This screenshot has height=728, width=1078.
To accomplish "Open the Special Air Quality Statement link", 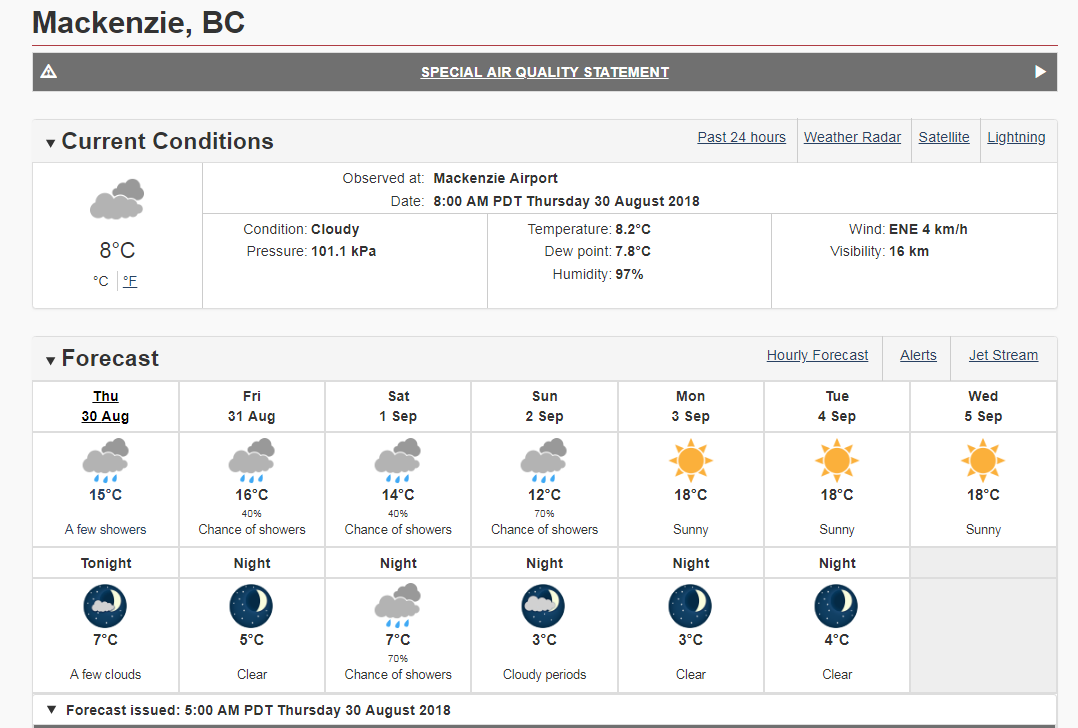I will point(544,71).
